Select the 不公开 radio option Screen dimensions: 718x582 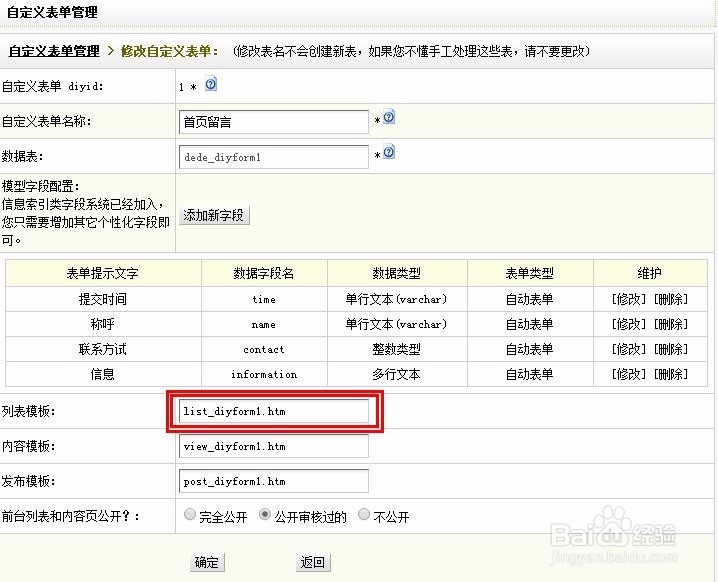coord(364,515)
